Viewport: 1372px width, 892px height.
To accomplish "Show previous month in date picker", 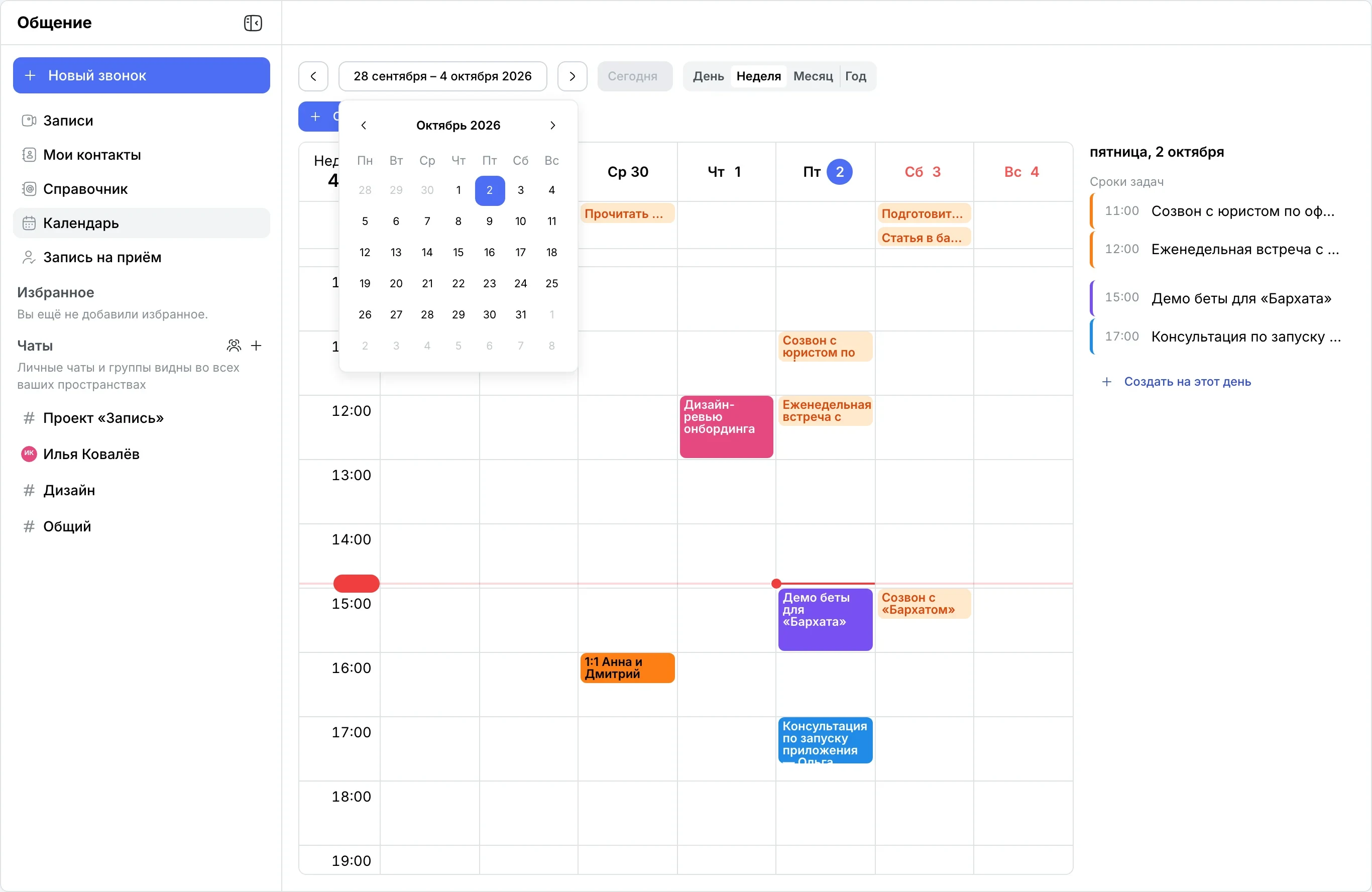I will click(364, 126).
